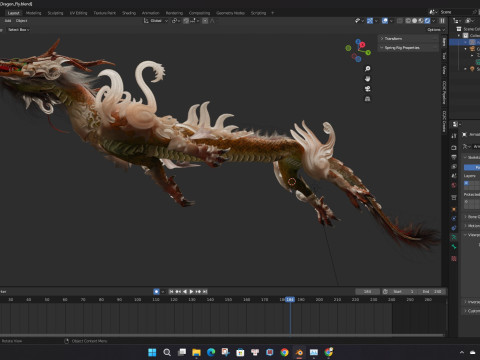The width and height of the screenshot is (480, 360).
Task: Add new workspace plus button
Action: click(272, 13)
